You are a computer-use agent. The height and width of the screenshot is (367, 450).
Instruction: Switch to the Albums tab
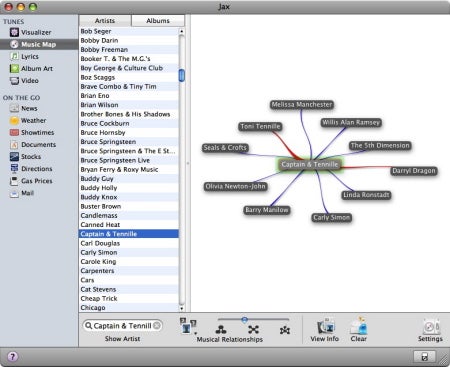tap(158, 21)
